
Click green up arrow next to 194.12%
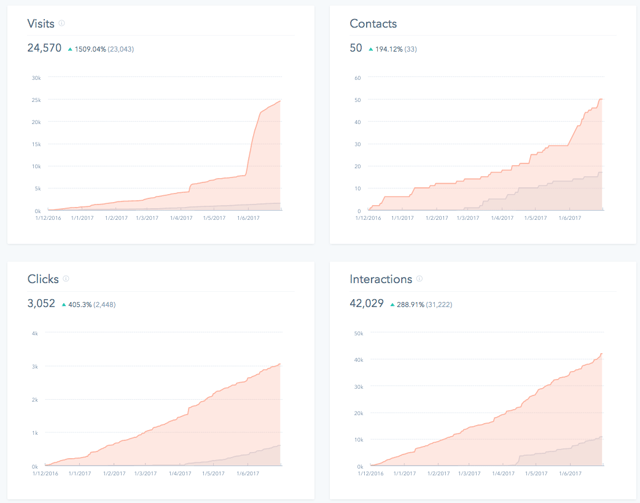[x=371, y=49]
